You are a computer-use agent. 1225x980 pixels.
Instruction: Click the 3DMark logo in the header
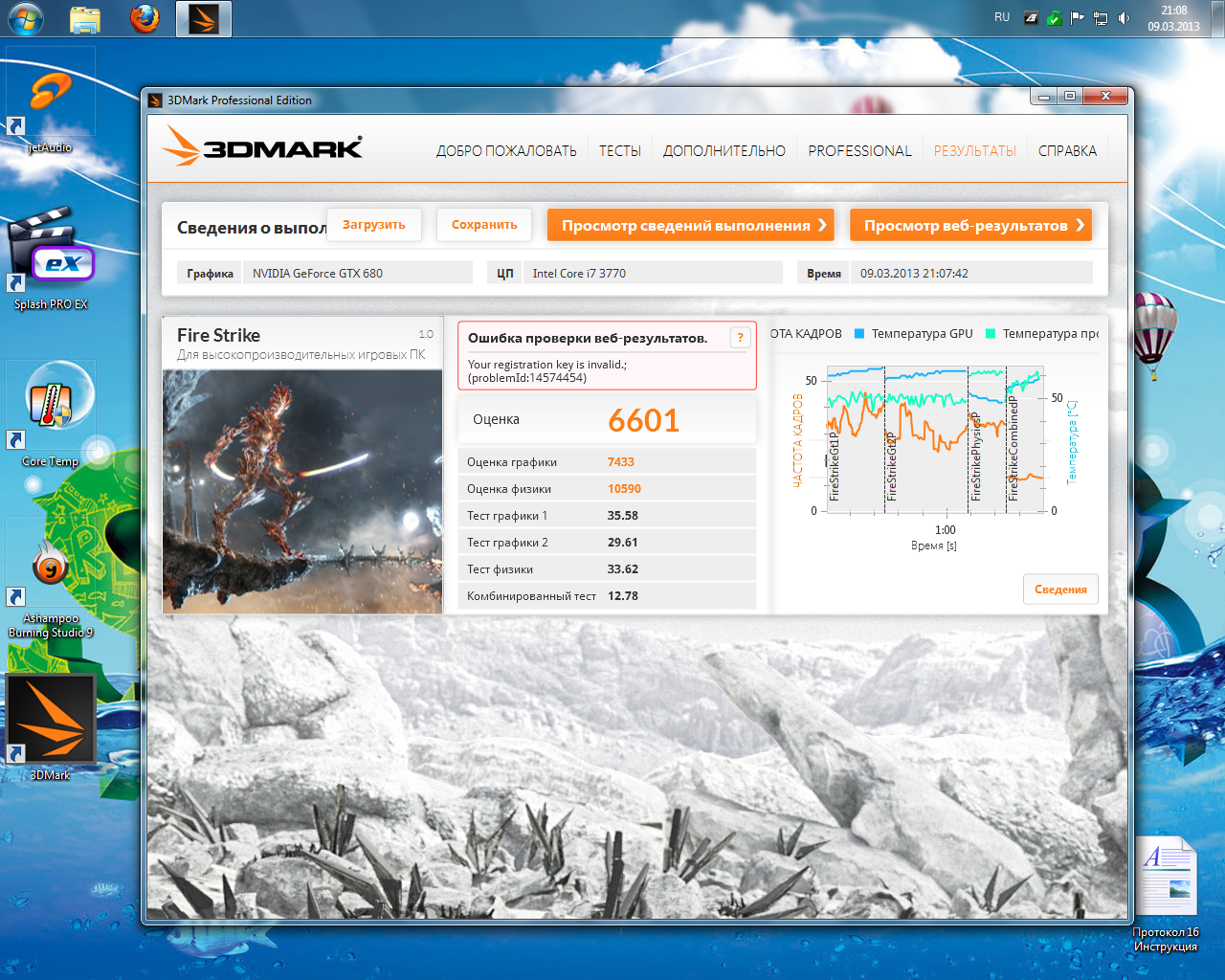262,149
